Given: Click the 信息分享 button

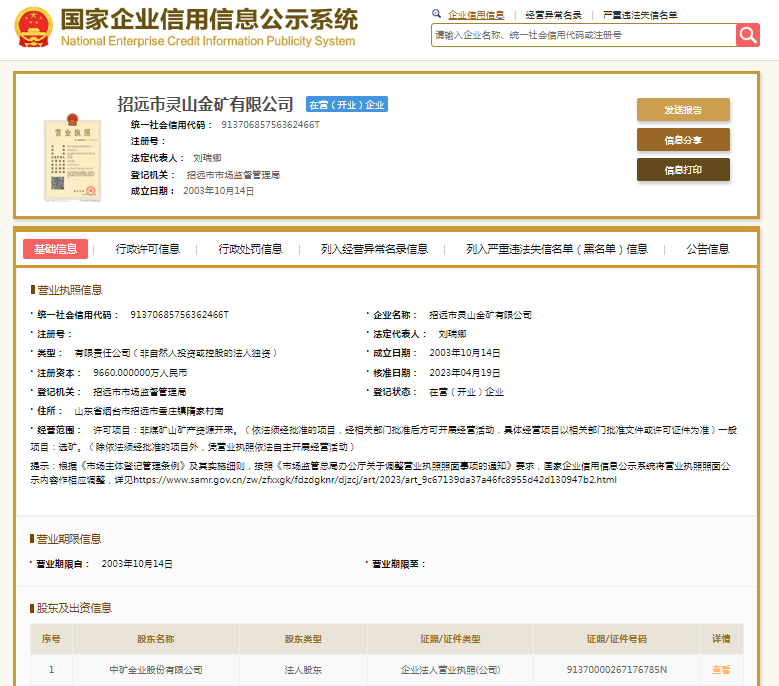Looking at the screenshot, I should click(x=683, y=140).
